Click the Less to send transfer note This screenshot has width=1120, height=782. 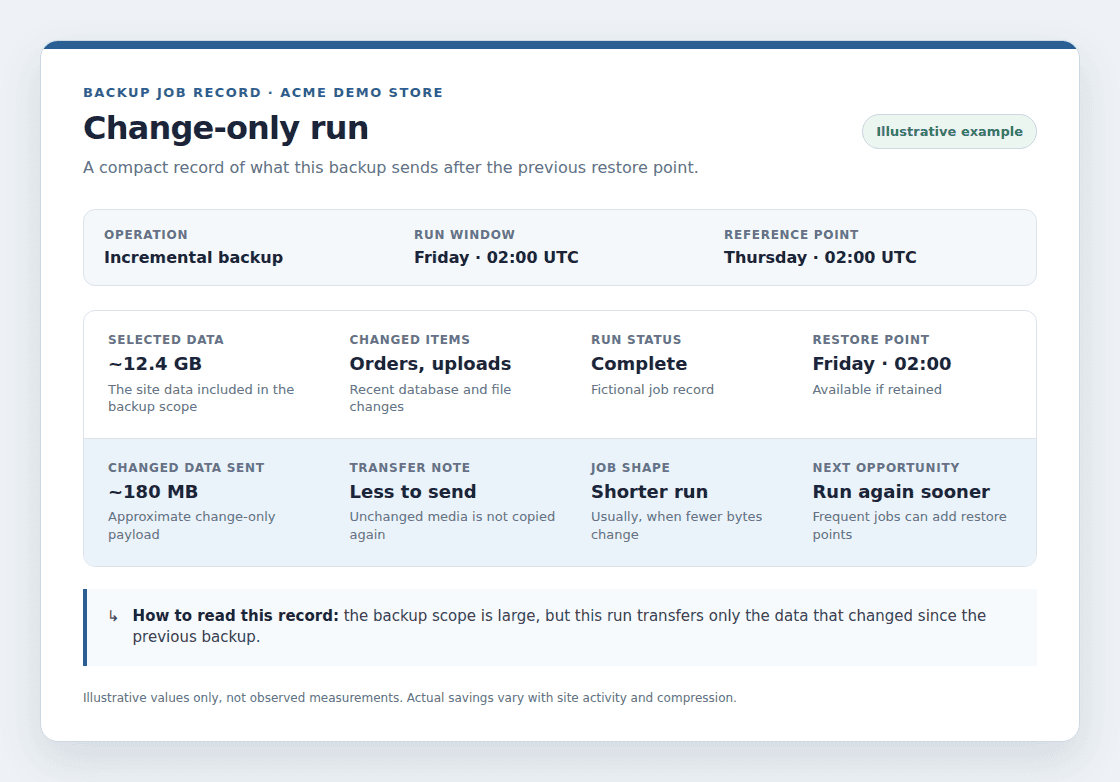(413, 491)
